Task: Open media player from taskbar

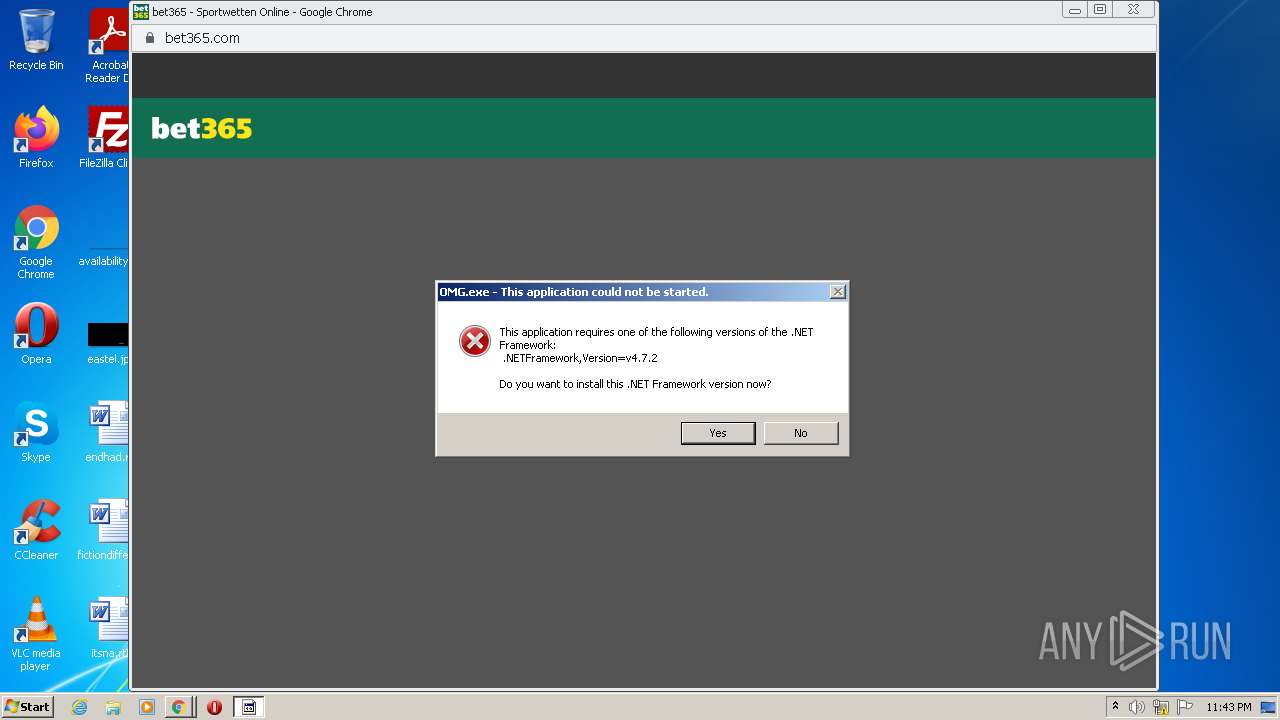Action: (146, 707)
